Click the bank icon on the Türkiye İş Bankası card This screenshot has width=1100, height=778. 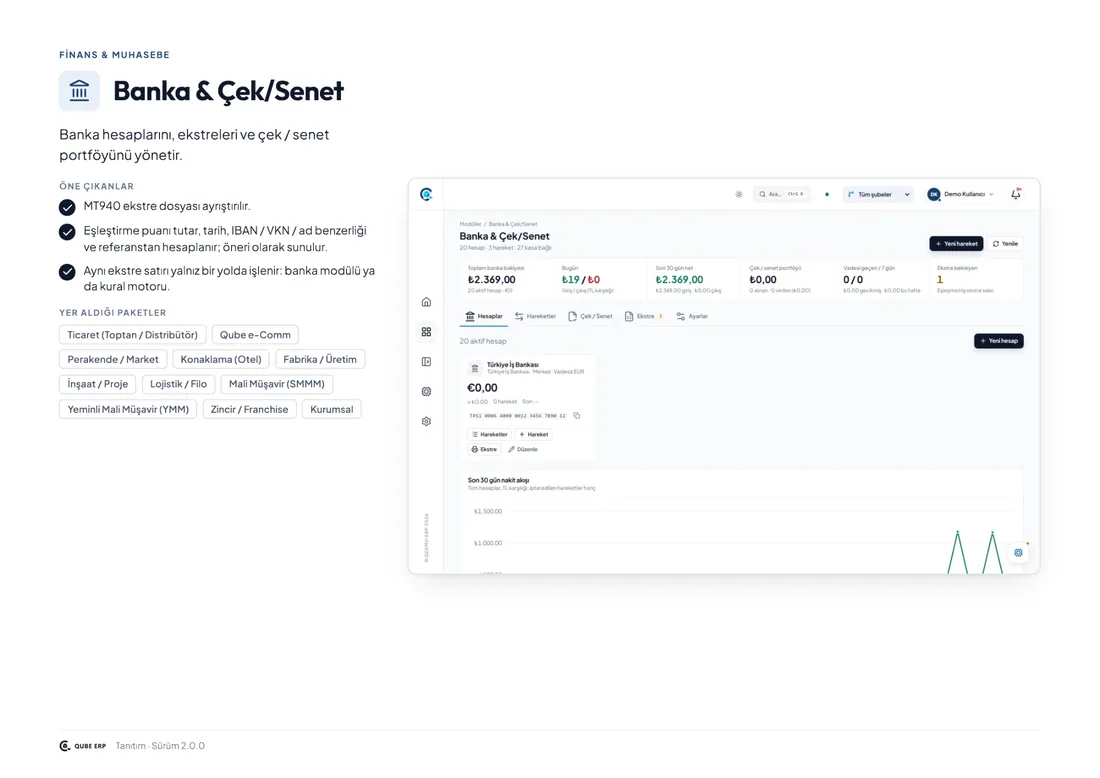[475, 368]
